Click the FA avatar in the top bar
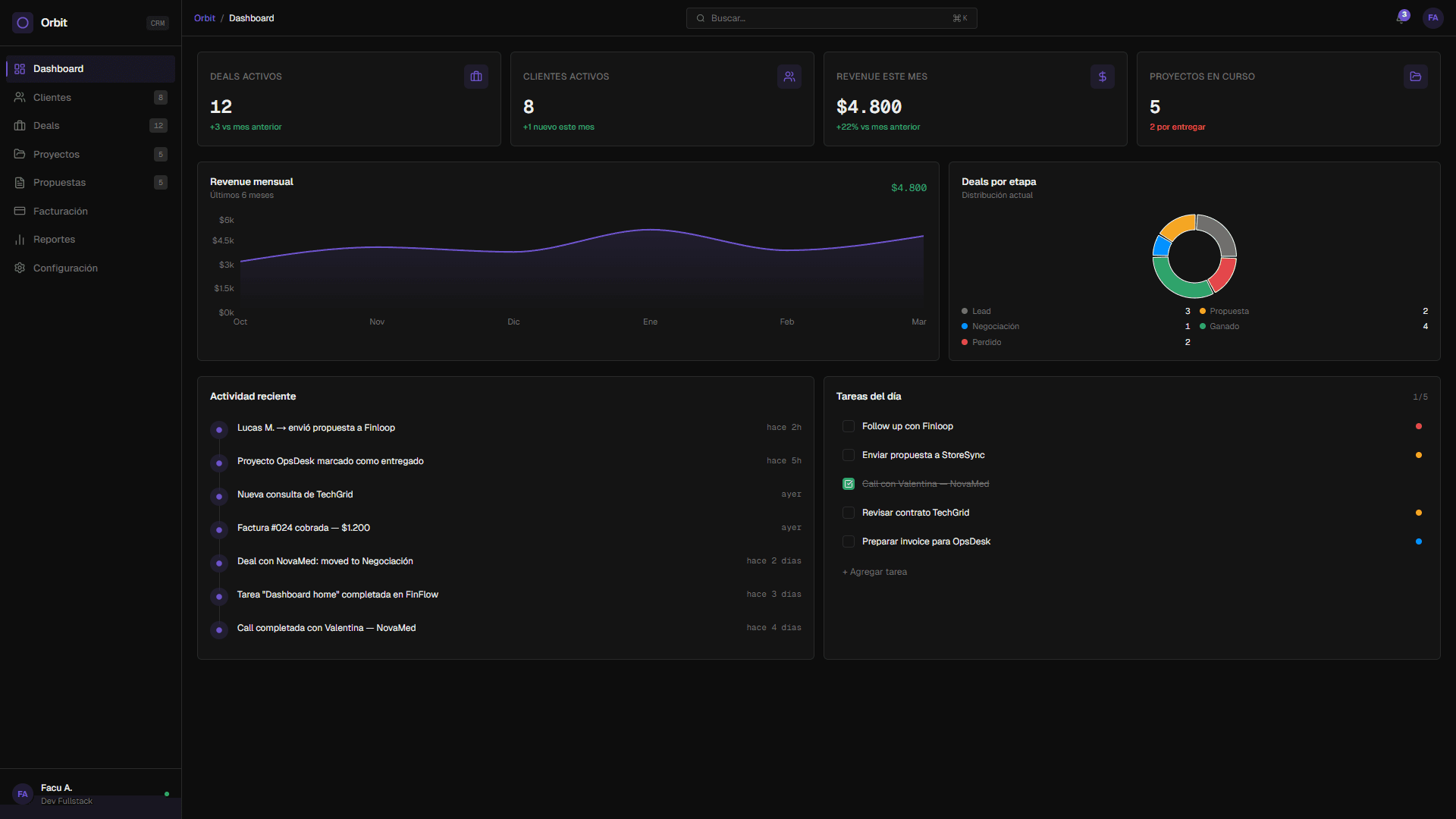 (1433, 17)
